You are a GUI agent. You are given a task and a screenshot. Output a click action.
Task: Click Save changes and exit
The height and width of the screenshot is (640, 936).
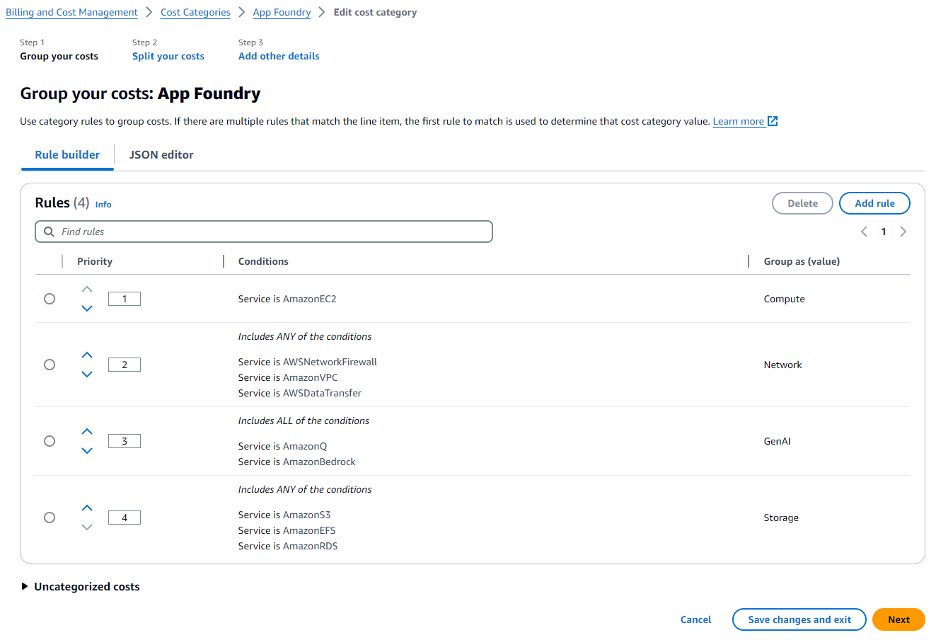click(798, 619)
